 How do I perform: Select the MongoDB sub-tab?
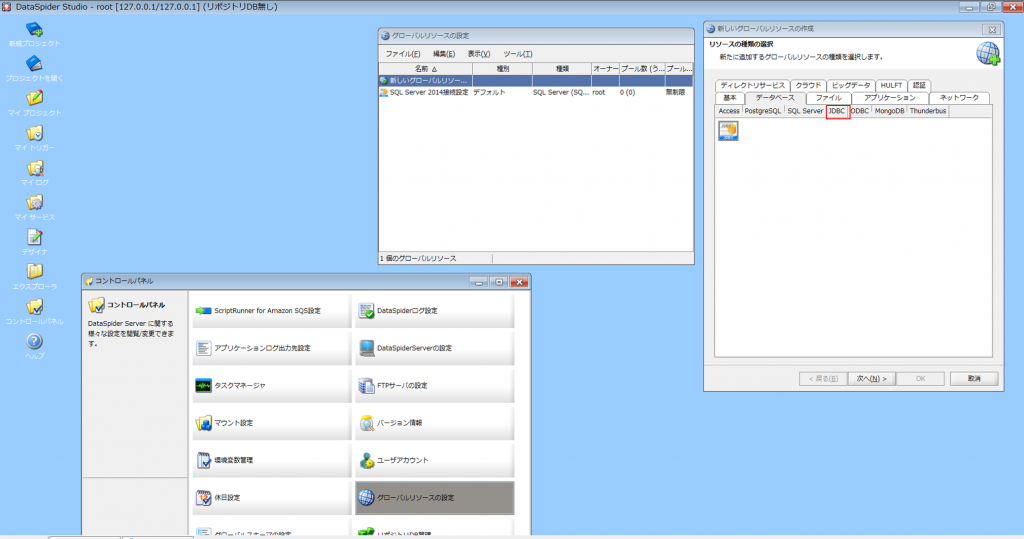point(889,111)
